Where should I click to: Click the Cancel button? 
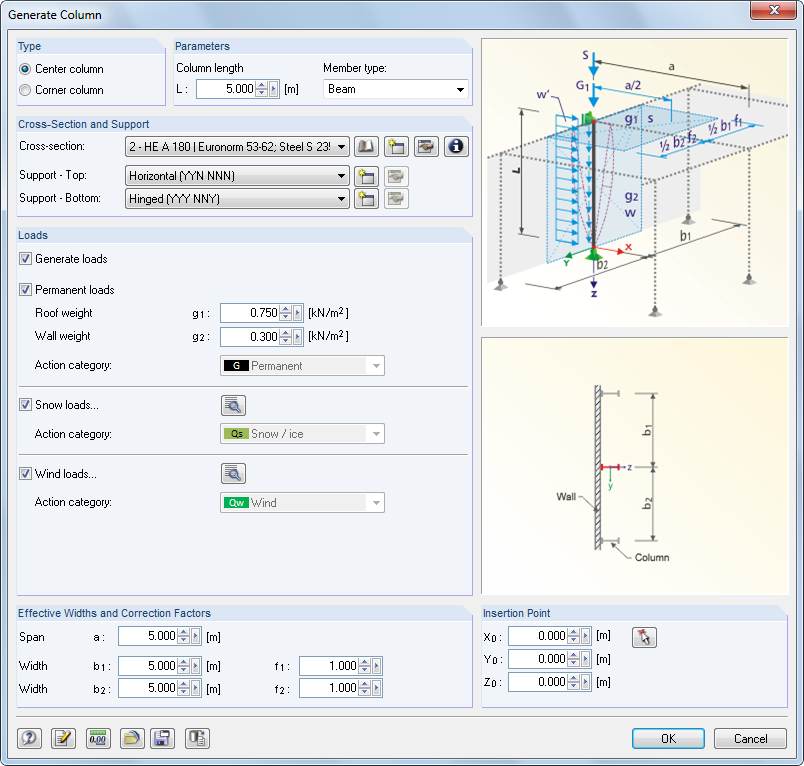[x=750, y=738]
